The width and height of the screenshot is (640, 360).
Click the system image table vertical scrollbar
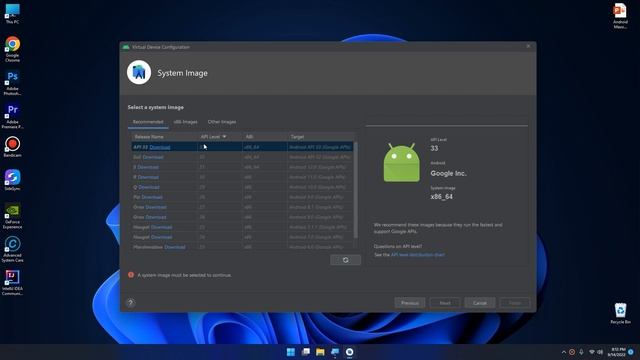356,190
